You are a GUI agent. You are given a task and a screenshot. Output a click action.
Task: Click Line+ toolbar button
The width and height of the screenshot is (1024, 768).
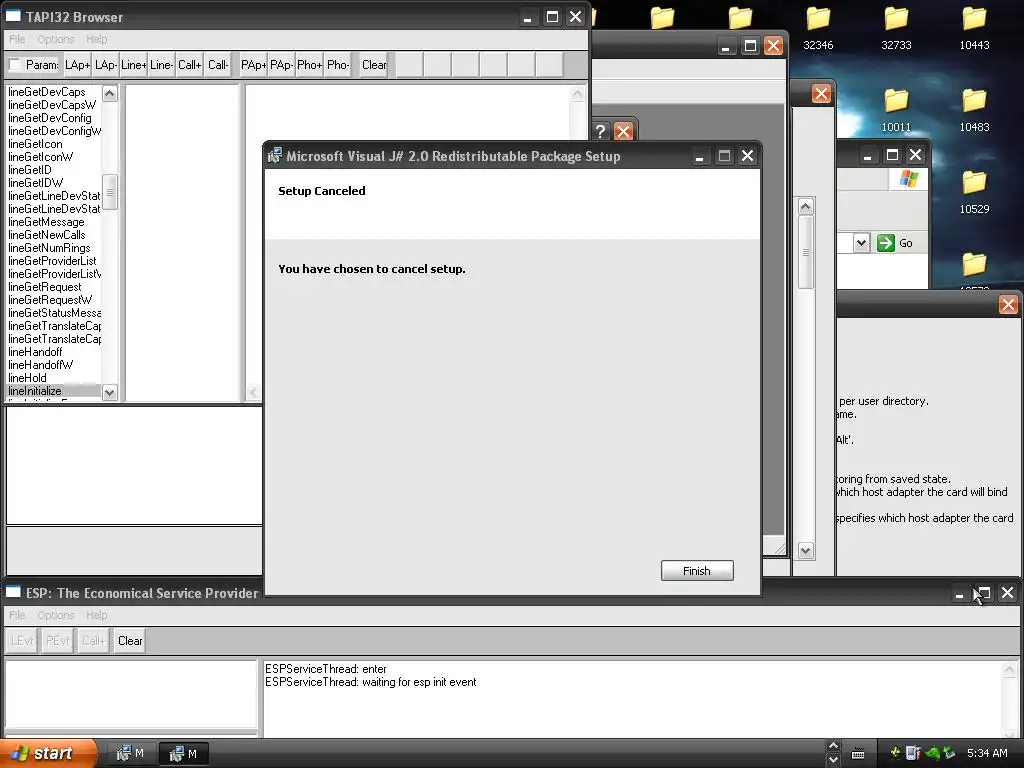133,65
